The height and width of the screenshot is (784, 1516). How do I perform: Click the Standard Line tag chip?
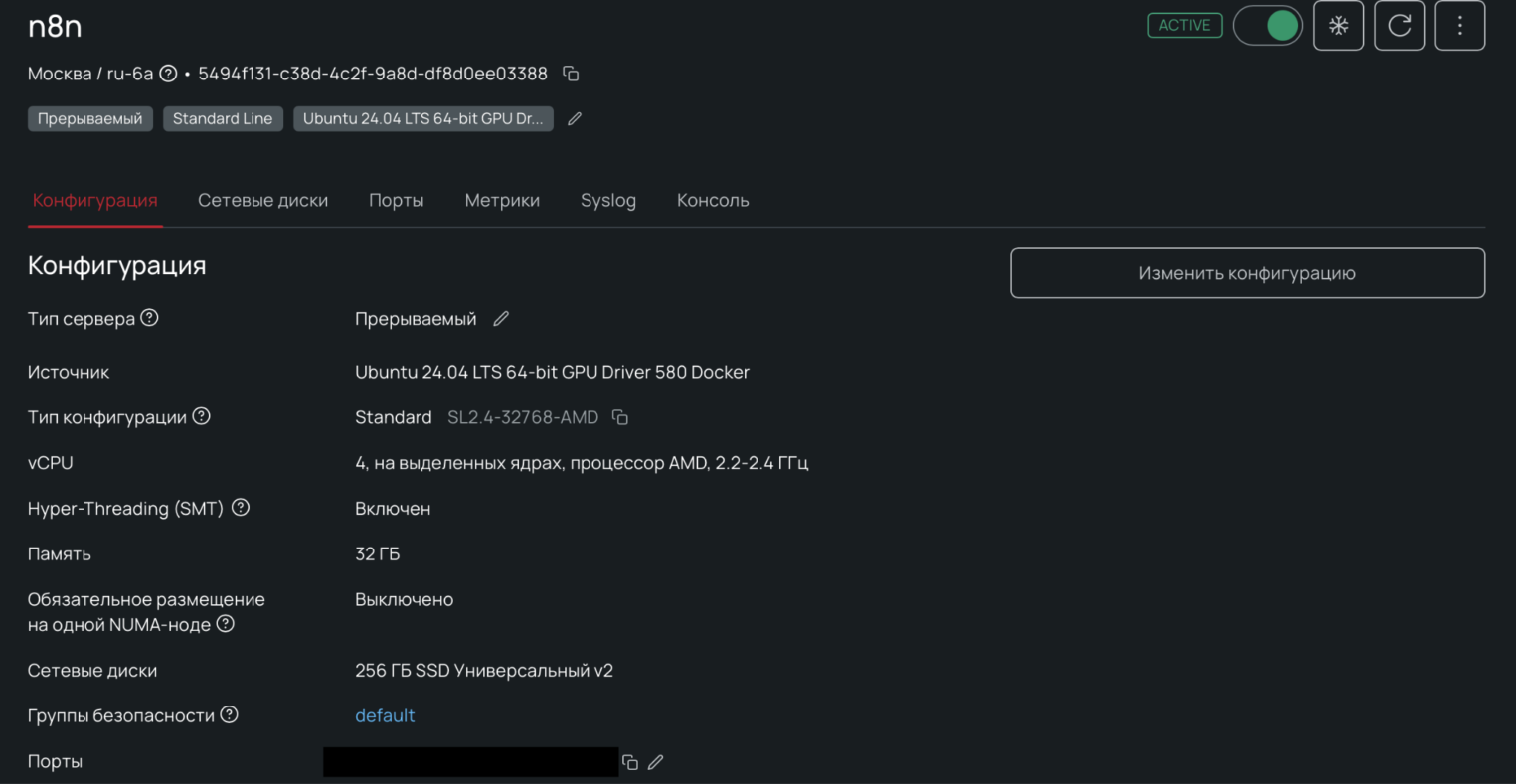tap(223, 119)
